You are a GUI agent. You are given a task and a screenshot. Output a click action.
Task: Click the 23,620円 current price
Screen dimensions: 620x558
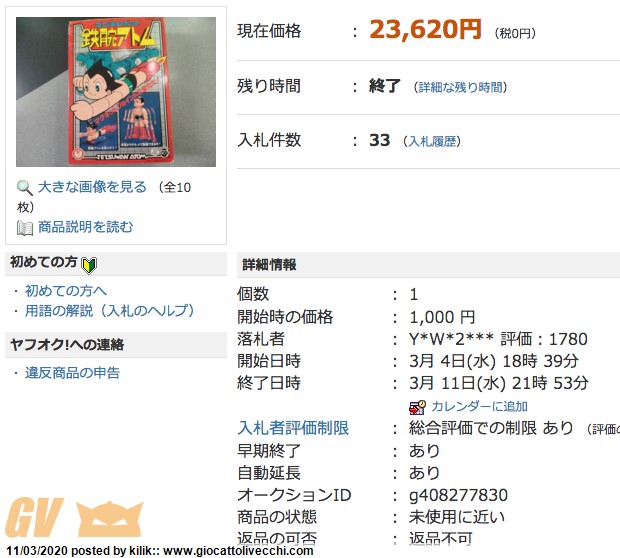point(425,30)
